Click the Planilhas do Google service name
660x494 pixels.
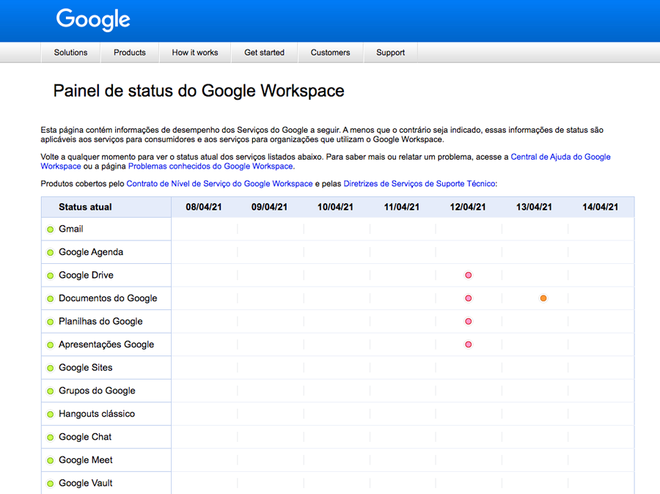point(101,321)
